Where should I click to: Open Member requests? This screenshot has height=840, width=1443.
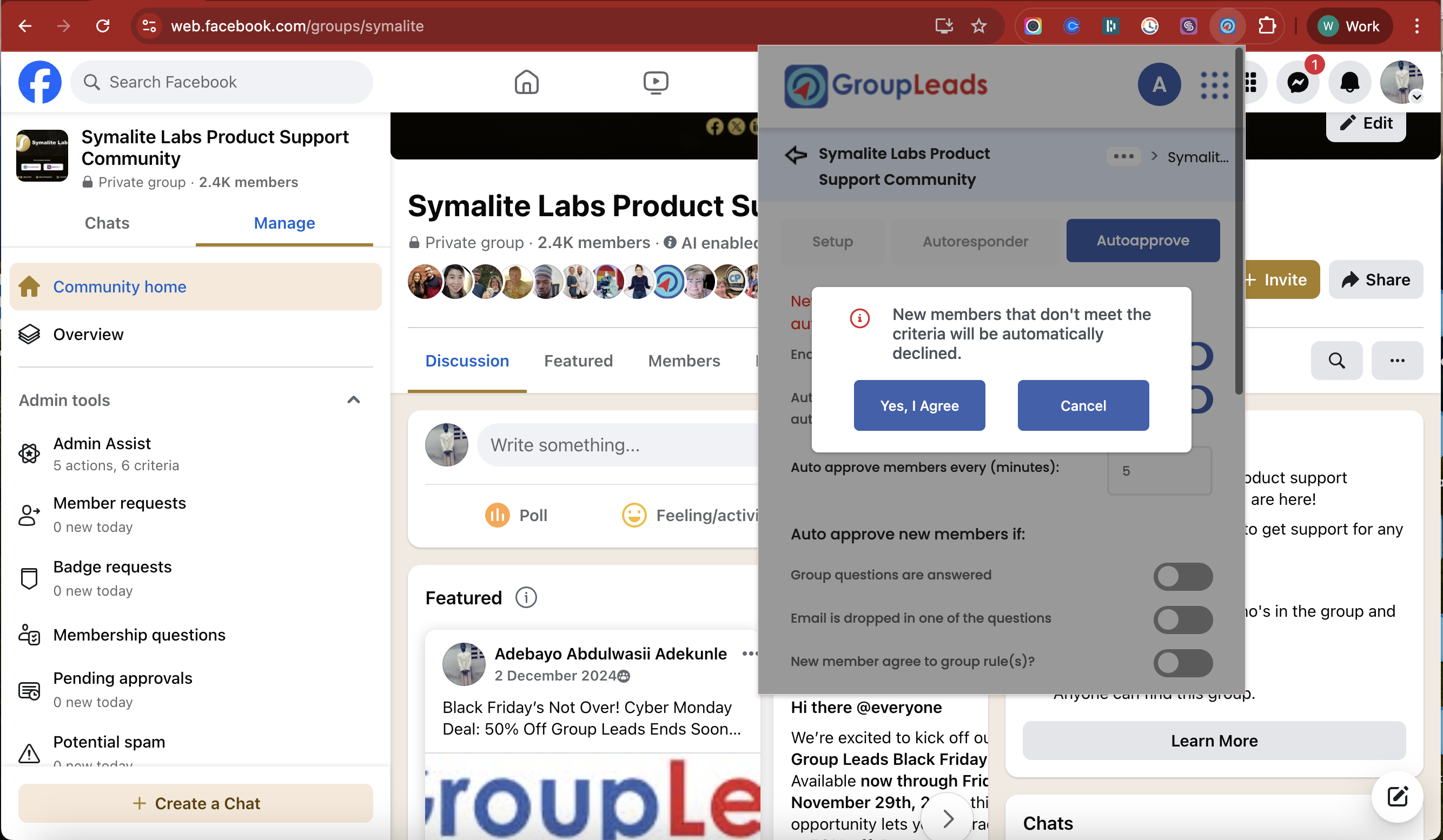pos(196,514)
